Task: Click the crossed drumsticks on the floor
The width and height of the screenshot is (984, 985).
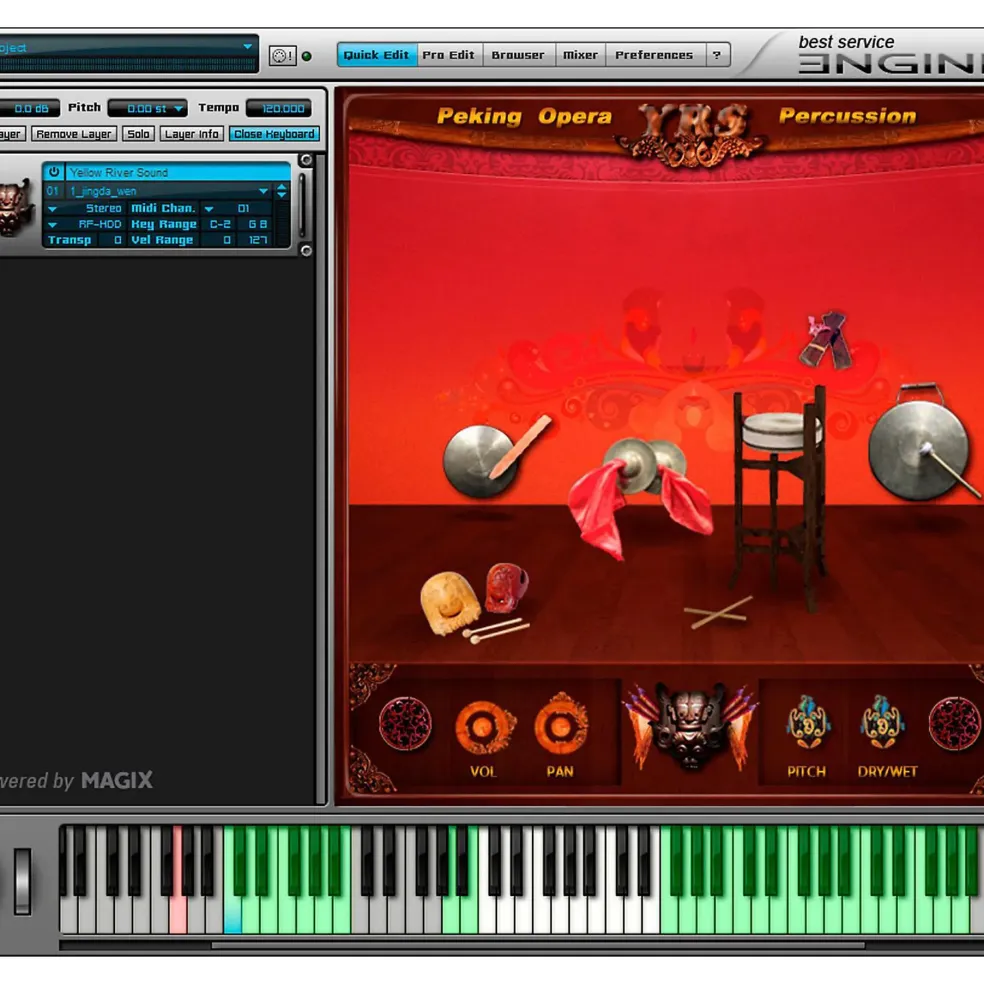Action: click(718, 612)
